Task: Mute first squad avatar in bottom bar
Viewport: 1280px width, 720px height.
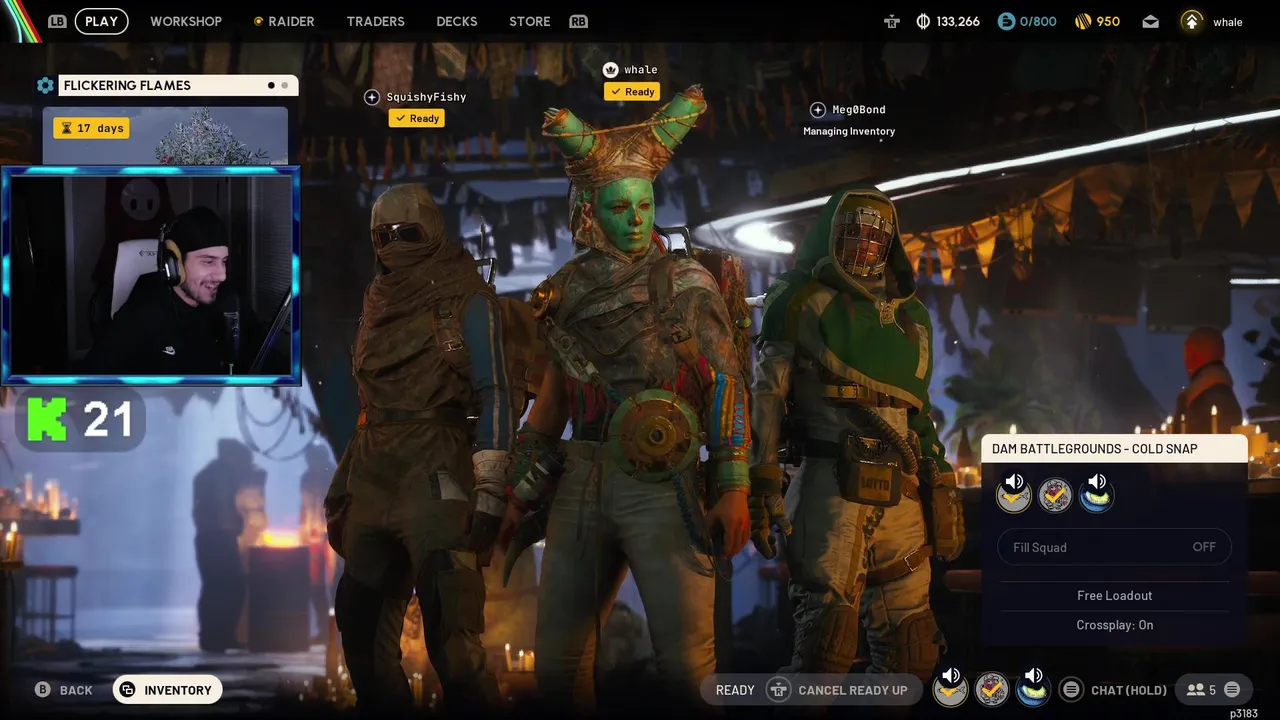Action: click(950, 688)
